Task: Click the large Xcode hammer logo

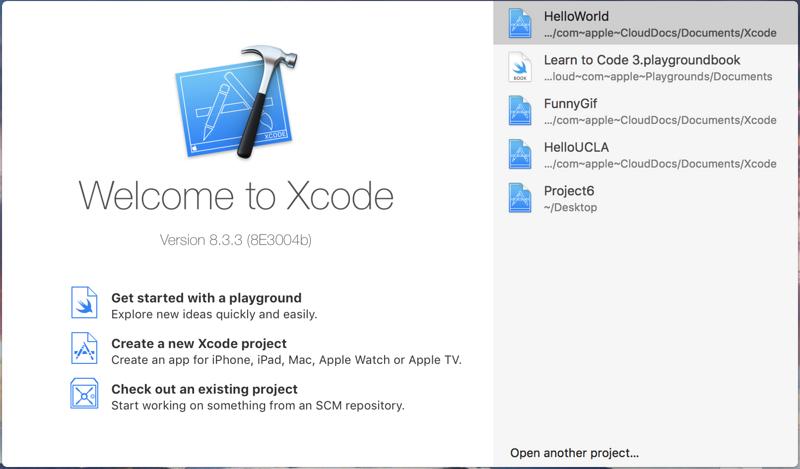Action: coord(237,101)
